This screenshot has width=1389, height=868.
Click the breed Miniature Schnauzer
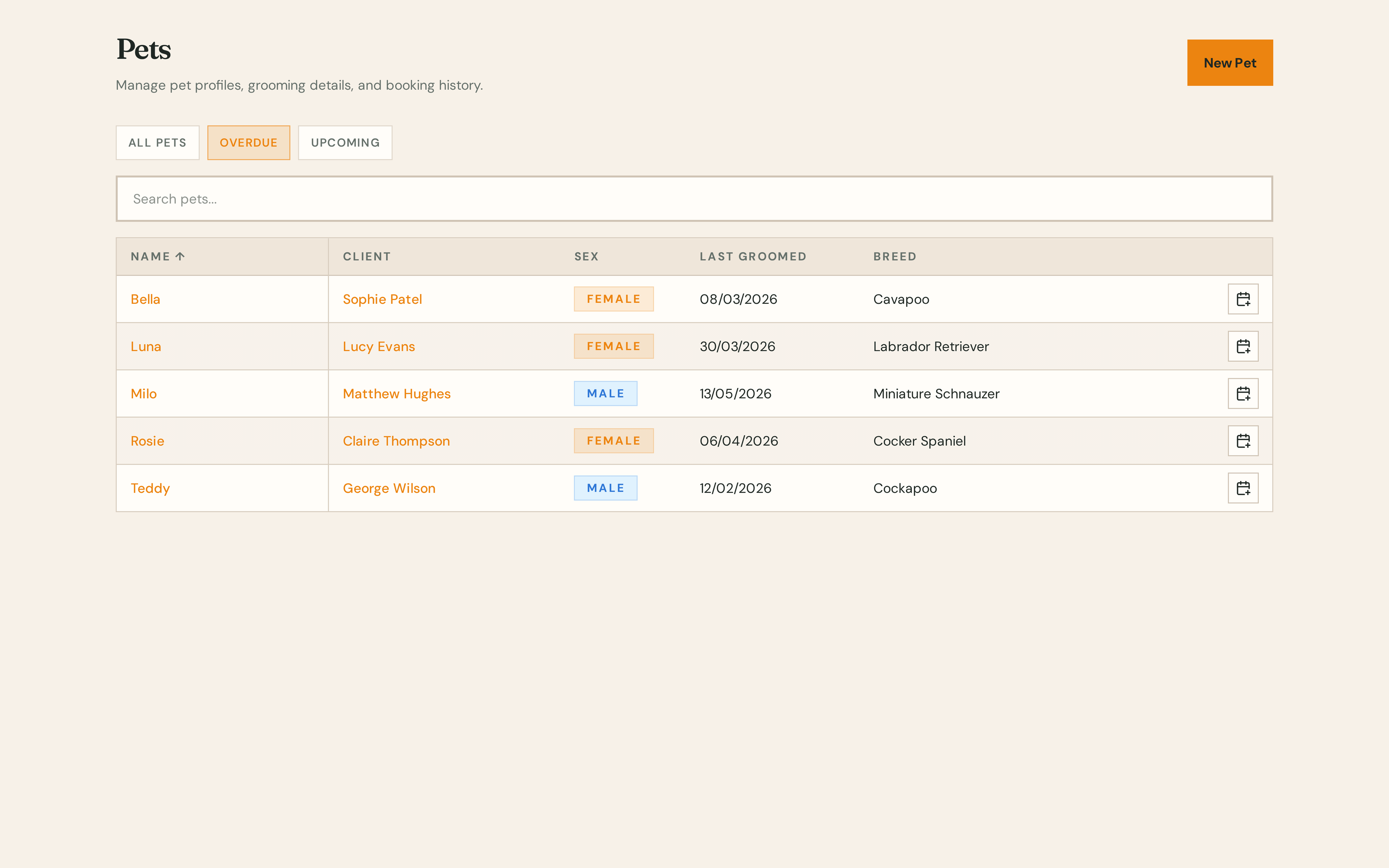coord(936,393)
